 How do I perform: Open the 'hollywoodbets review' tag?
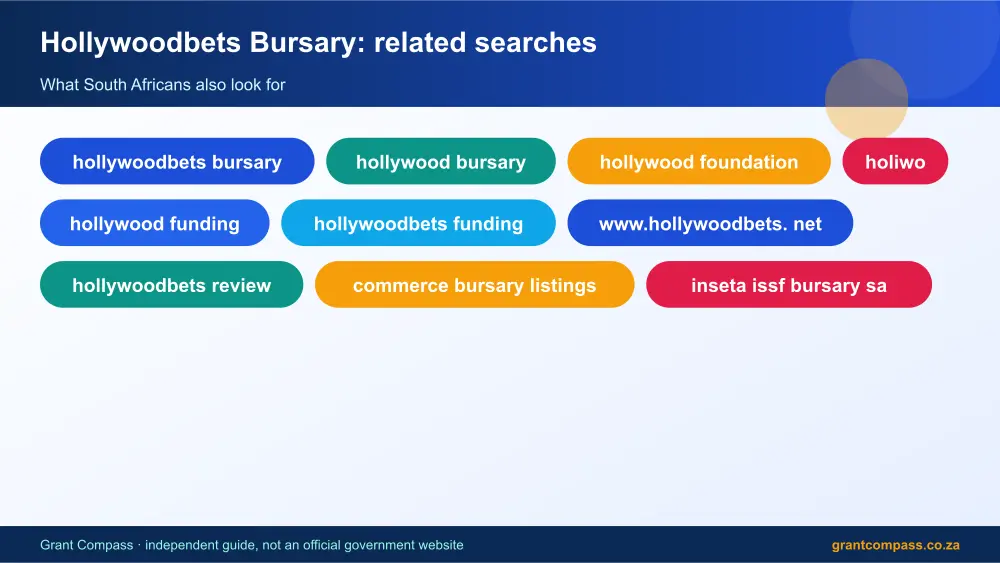click(x=172, y=284)
